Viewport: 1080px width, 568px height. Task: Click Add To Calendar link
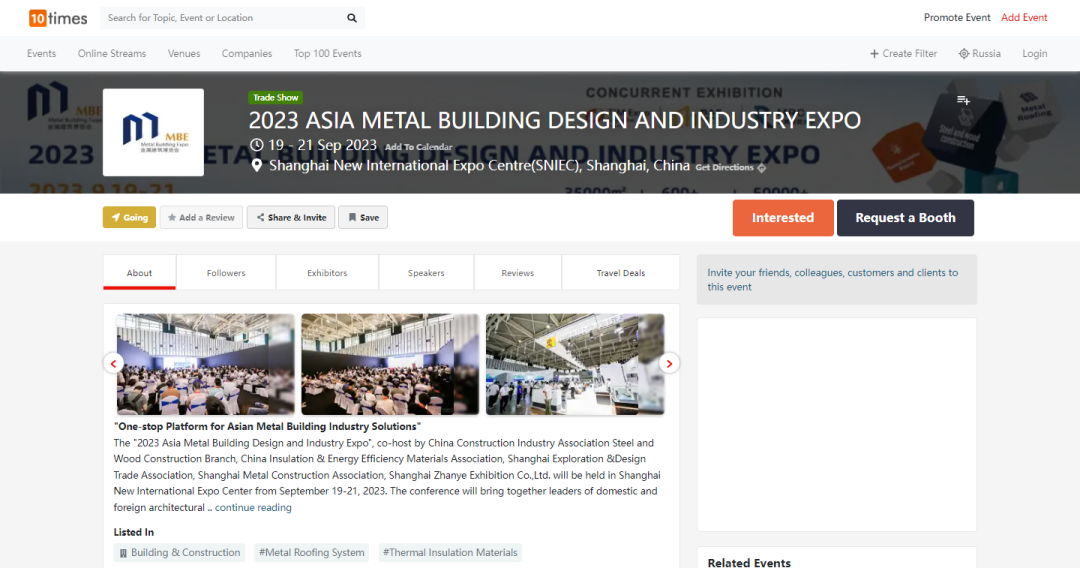click(x=419, y=147)
